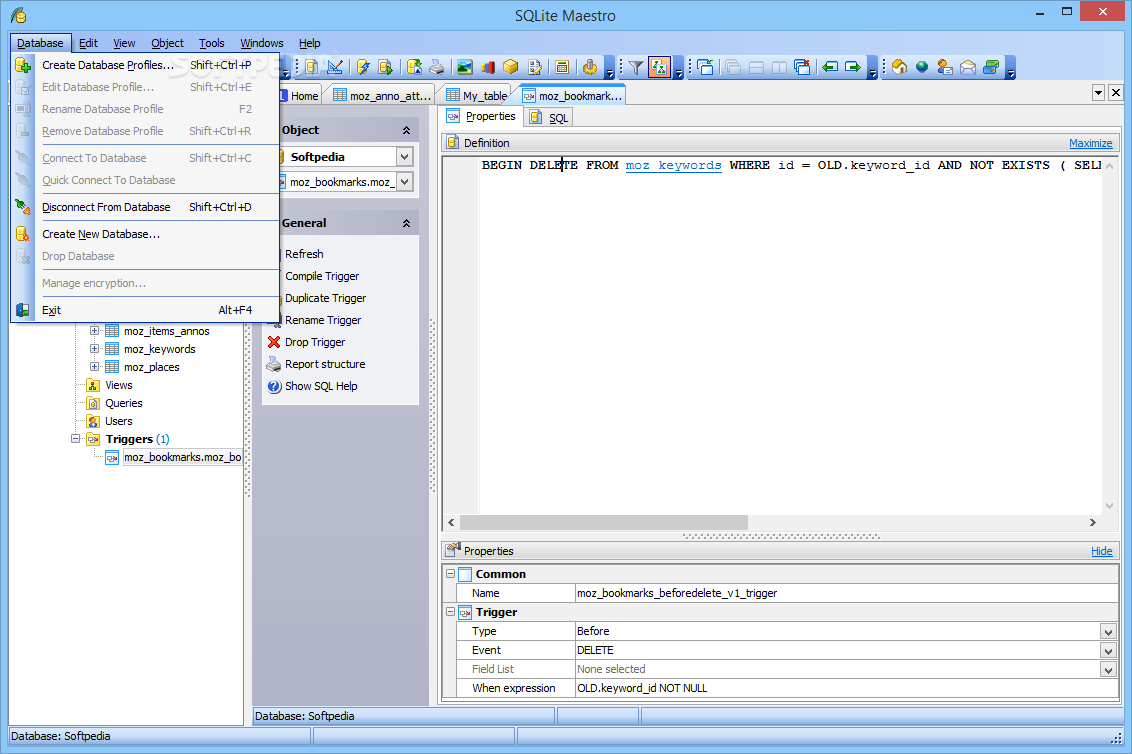
Task: Toggle the highlighted tree-view toolbar button
Action: (659, 67)
